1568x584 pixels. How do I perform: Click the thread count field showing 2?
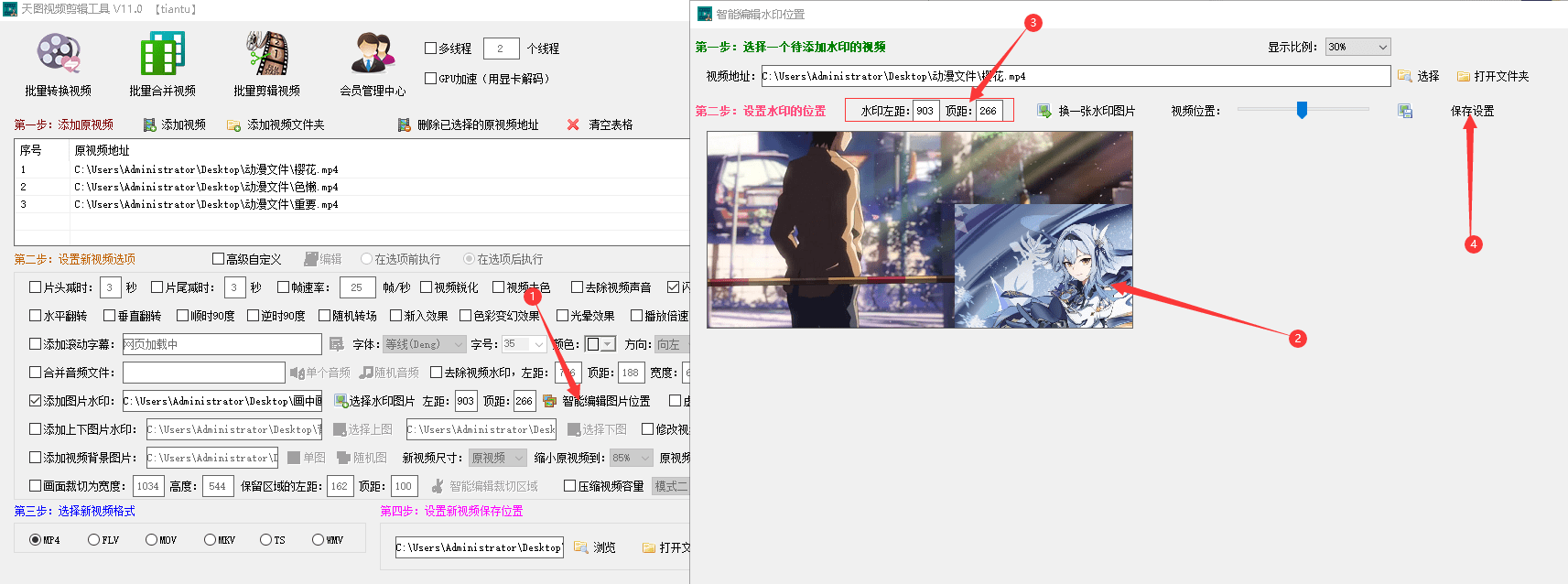pos(502,49)
